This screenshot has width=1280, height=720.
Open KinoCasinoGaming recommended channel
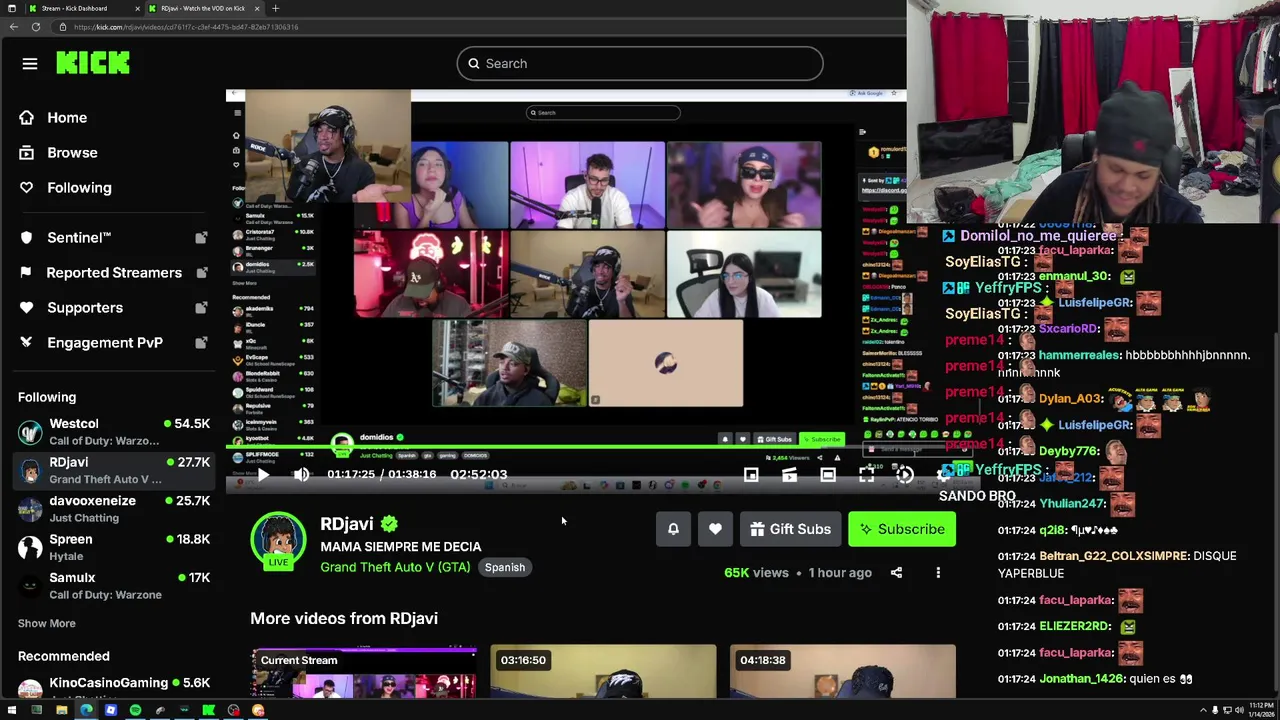[x=114, y=687]
